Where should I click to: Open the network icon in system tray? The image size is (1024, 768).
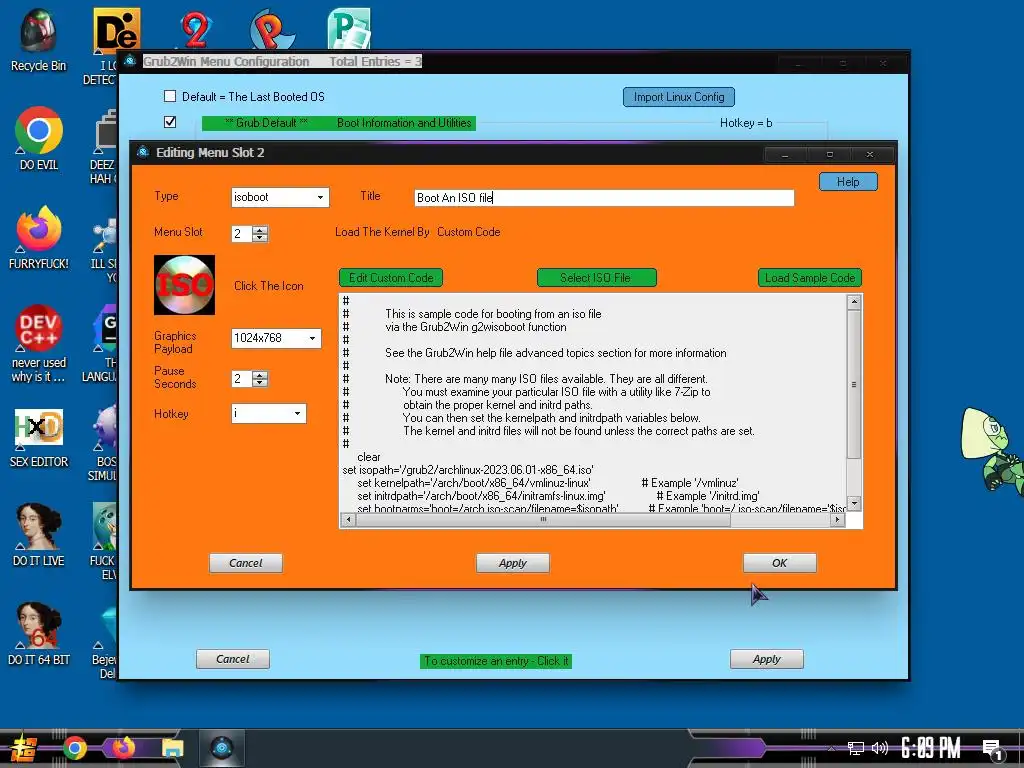855,748
